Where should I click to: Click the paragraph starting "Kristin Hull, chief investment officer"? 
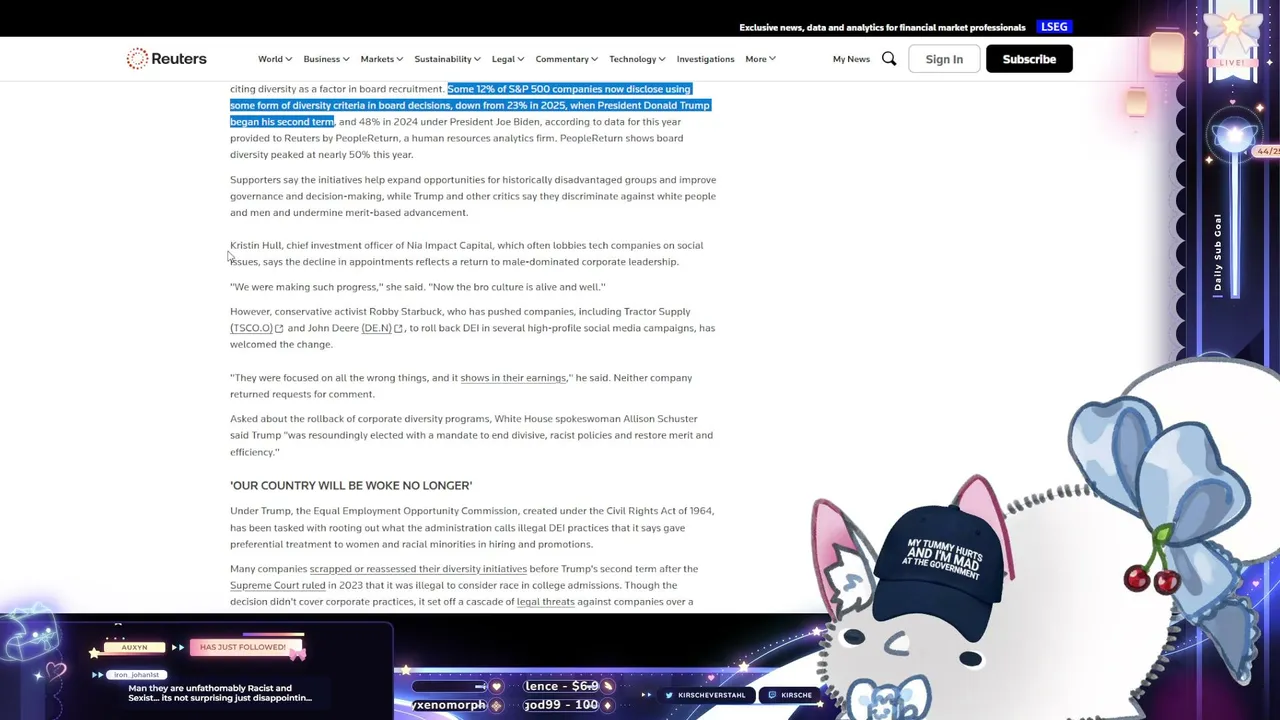467,253
